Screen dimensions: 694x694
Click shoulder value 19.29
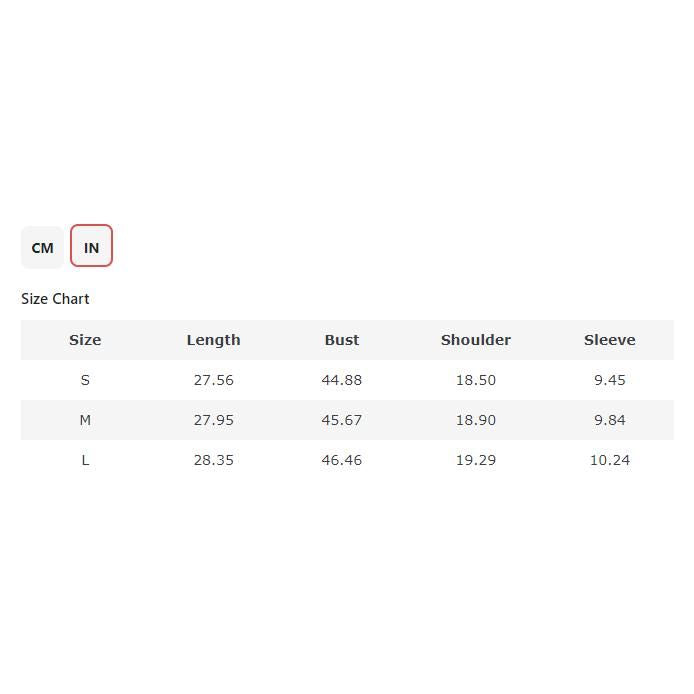pyautogui.click(x=475, y=460)
